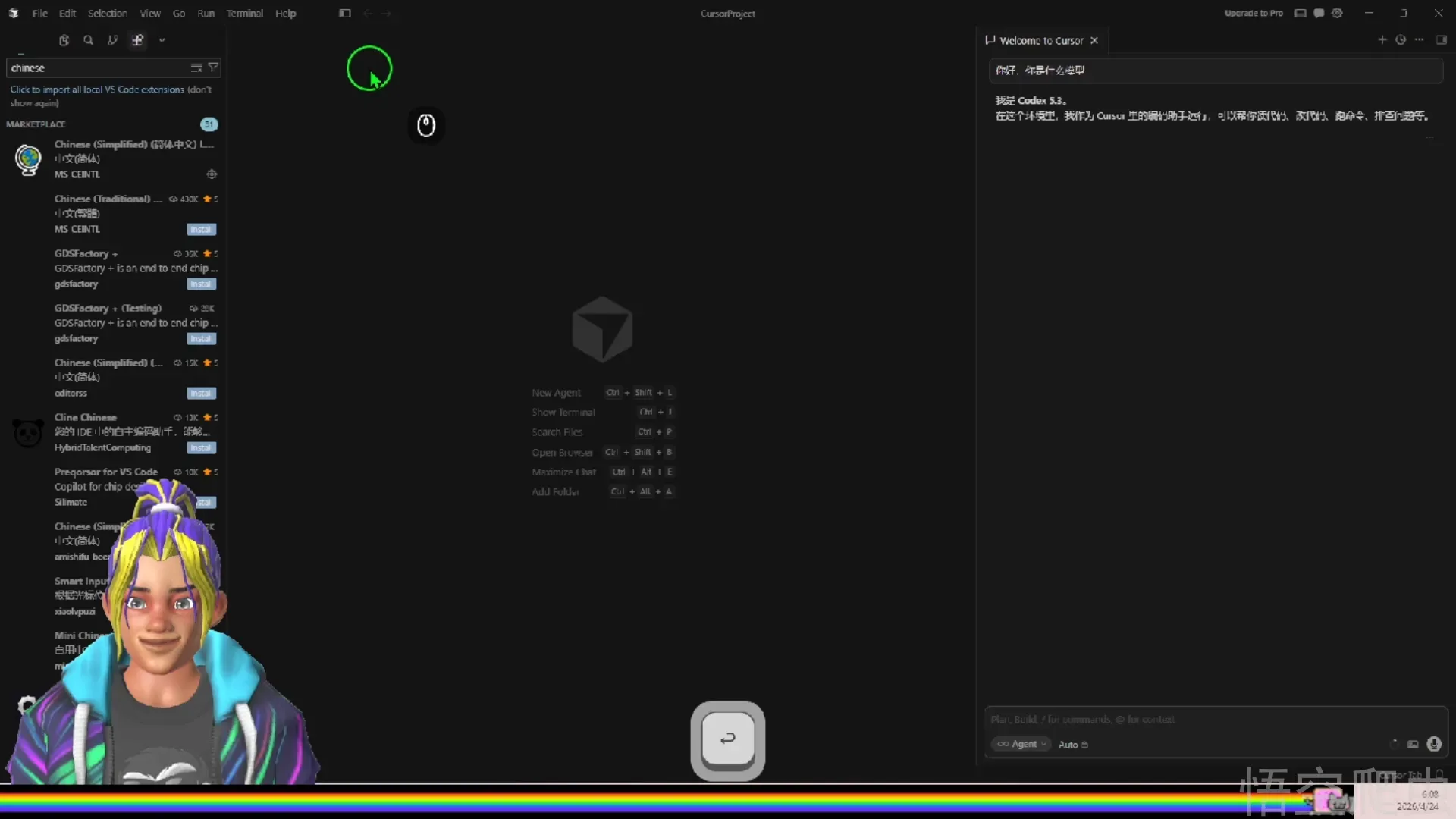Start a new chat with the plus icon
Screen dimensions: 1456x819
1382,40
